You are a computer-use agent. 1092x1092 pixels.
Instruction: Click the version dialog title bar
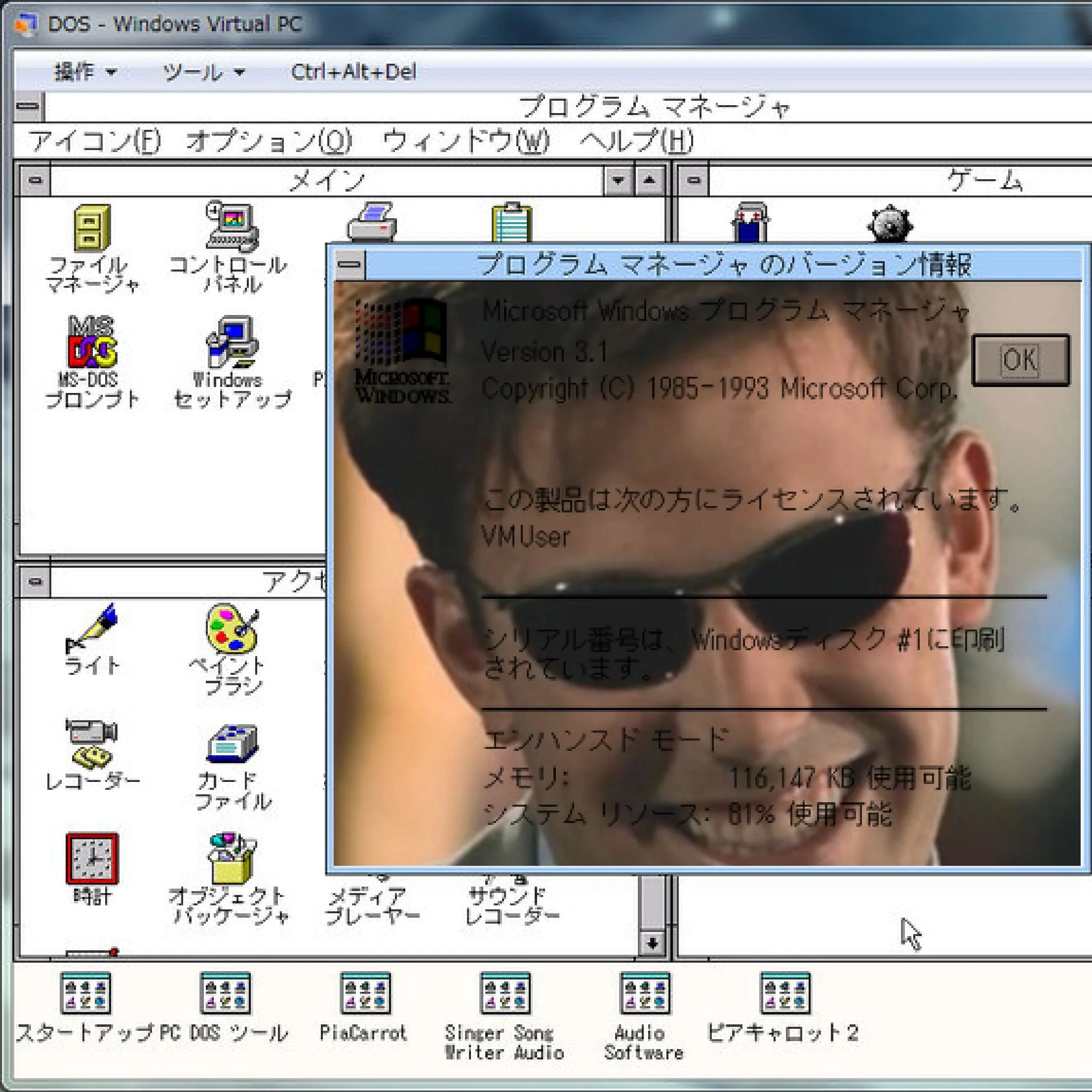724,264
